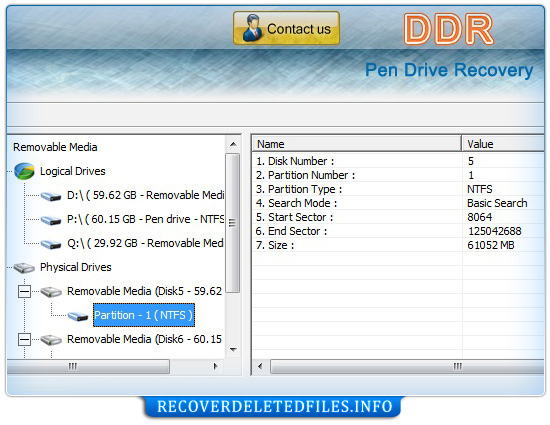This screenshot has height=425, width=550.
Task: Collapse the Disk5 Removable Media node
Action: (x=24, y=291)
